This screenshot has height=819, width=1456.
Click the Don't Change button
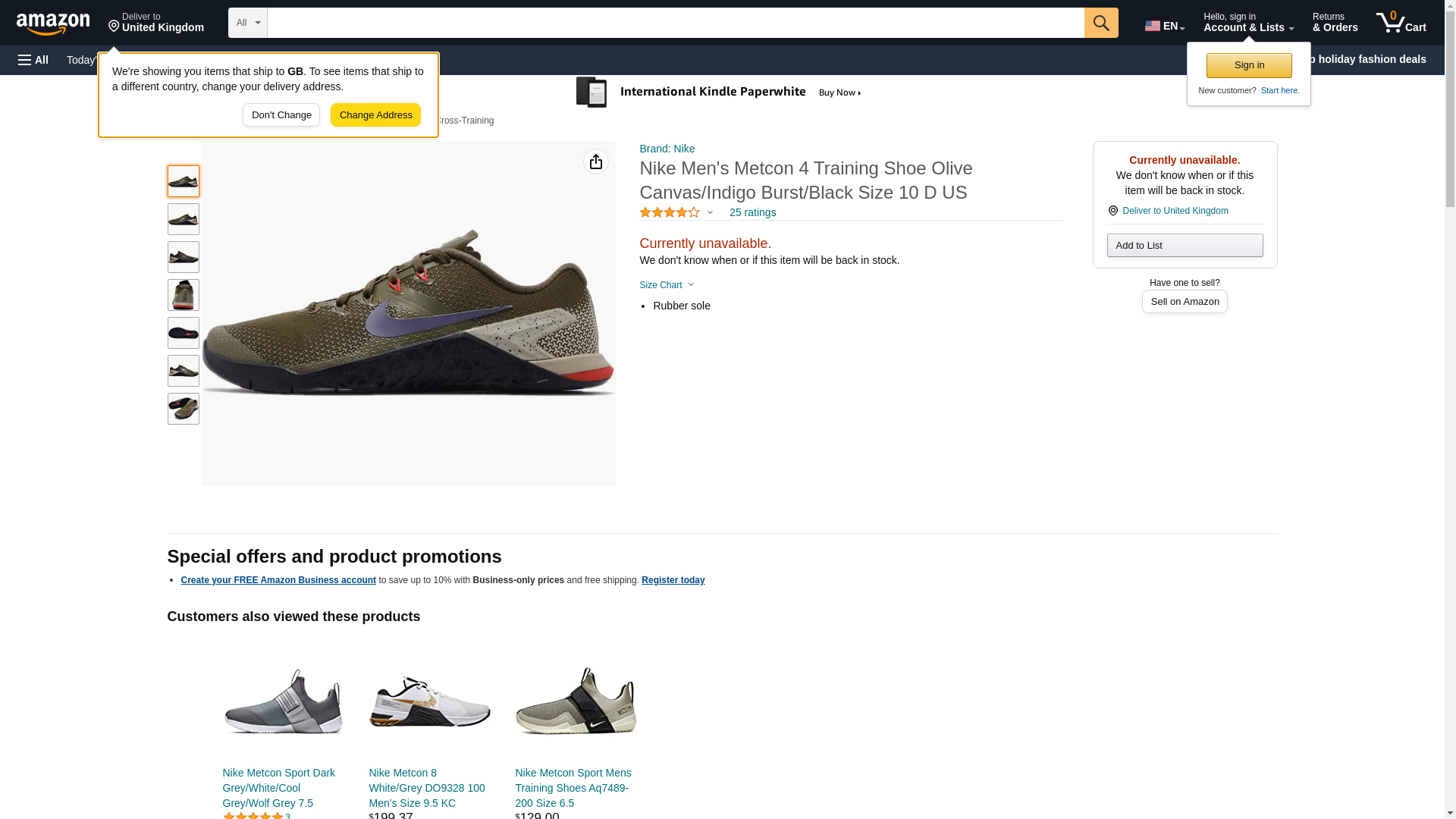[x=281, y=115]
